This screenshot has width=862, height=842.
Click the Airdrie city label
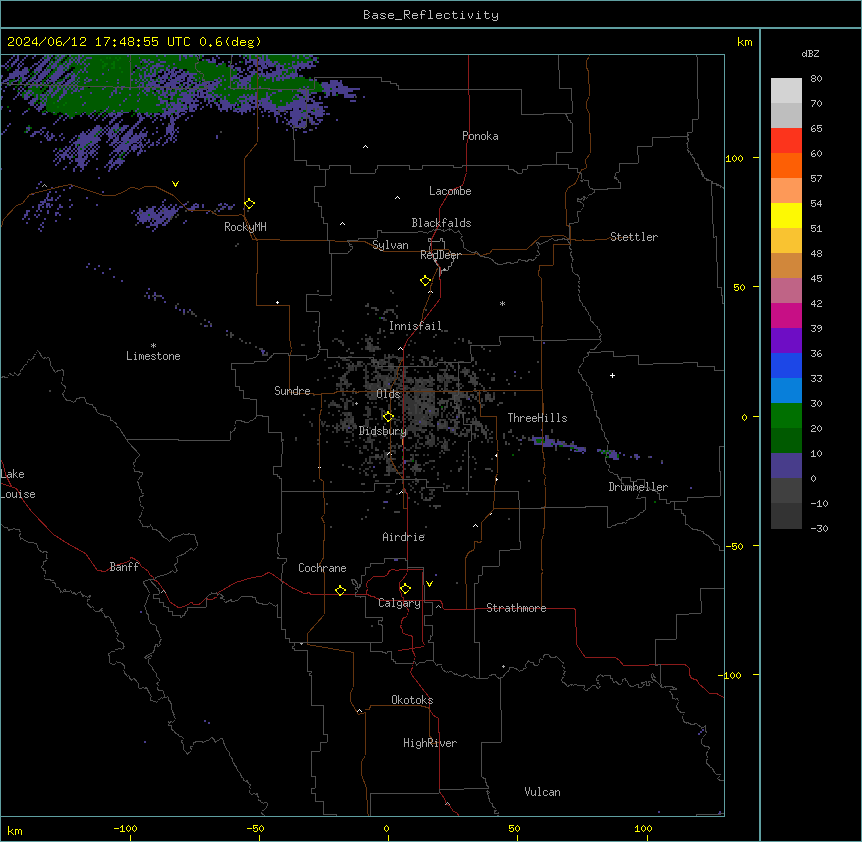pos(404,537)
